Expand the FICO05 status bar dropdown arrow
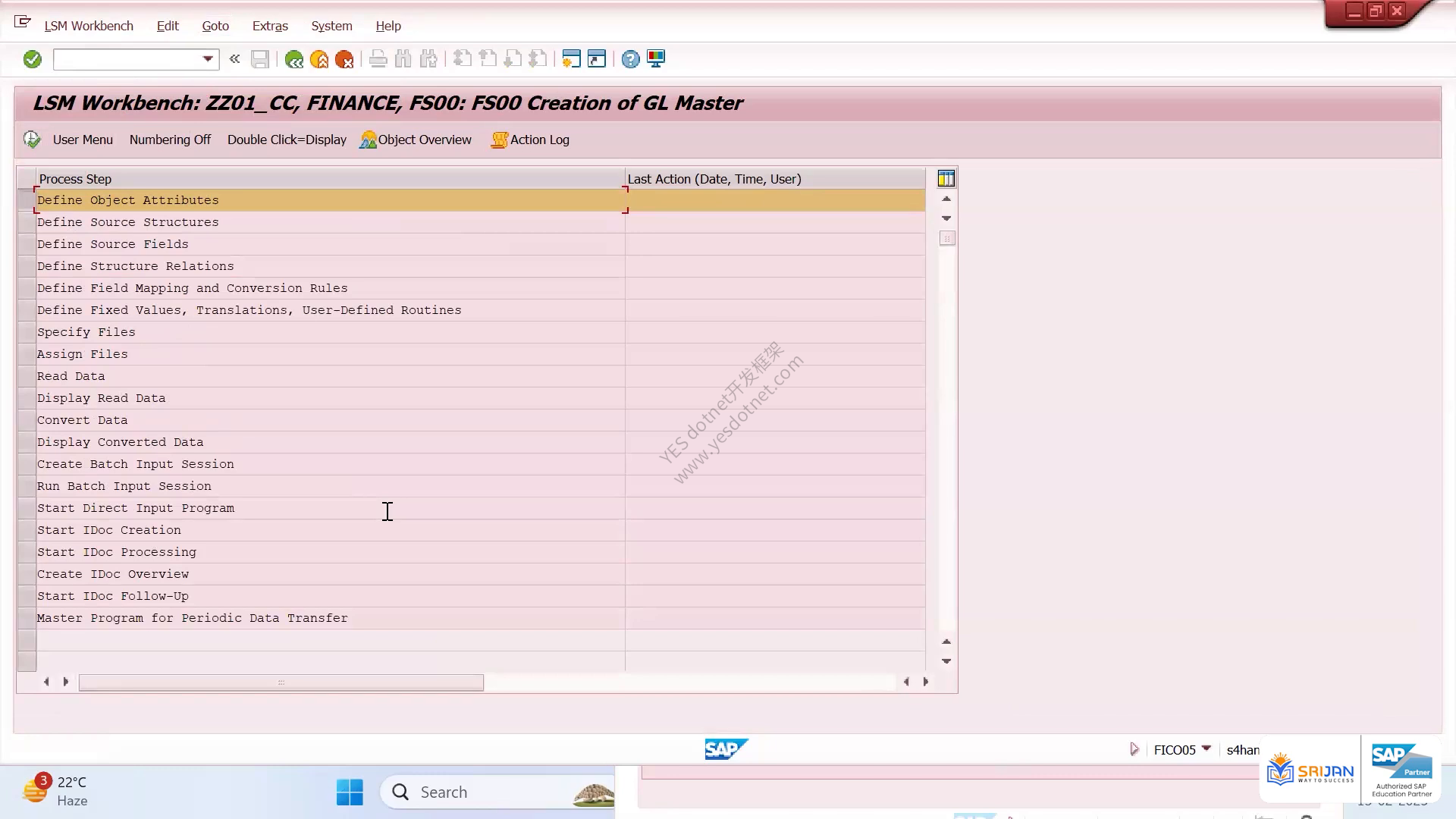The height and width of the screenshot is (819, 1456). [1207, 749]
